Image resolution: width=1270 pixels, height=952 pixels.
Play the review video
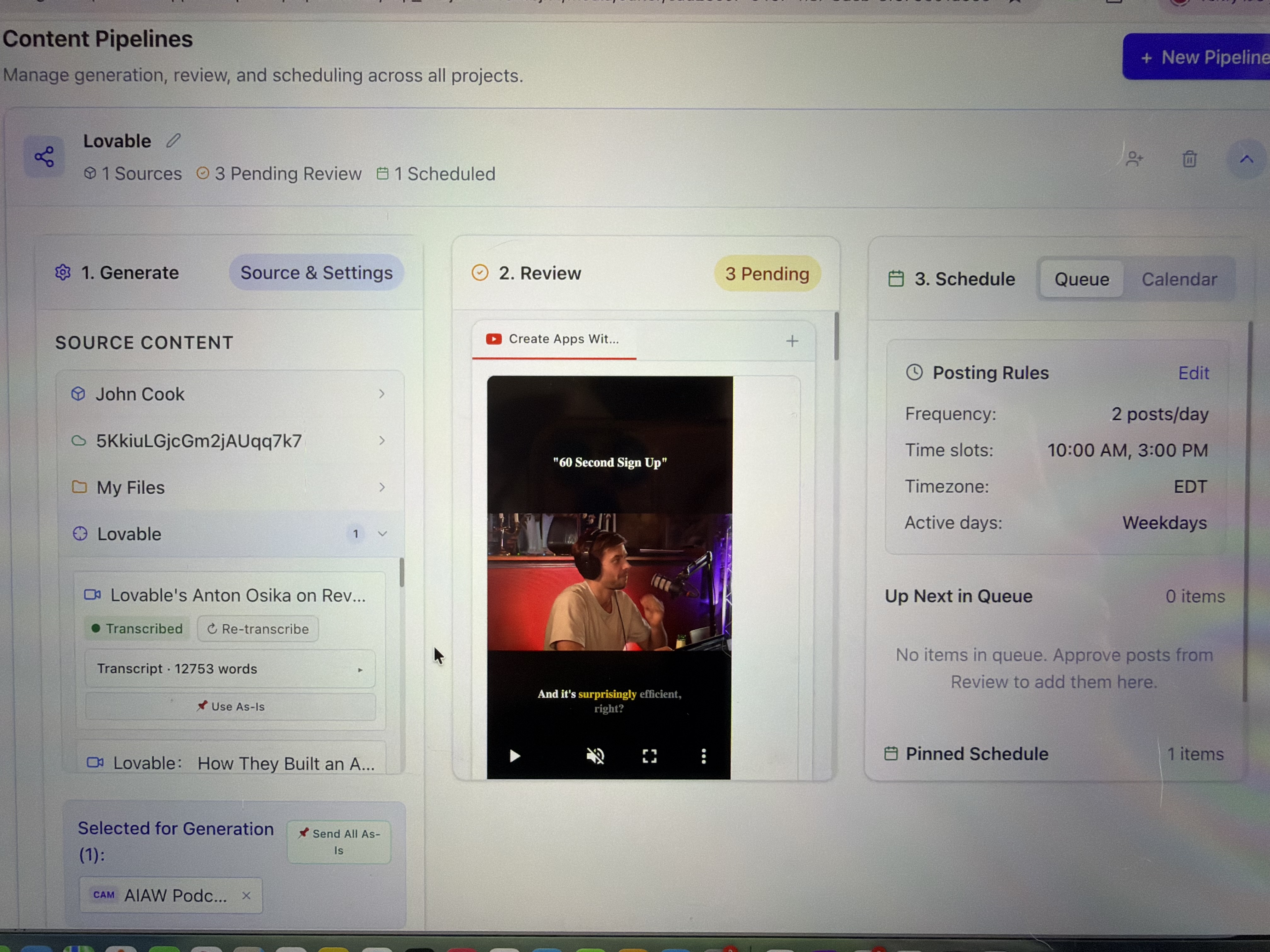point(514,756)
